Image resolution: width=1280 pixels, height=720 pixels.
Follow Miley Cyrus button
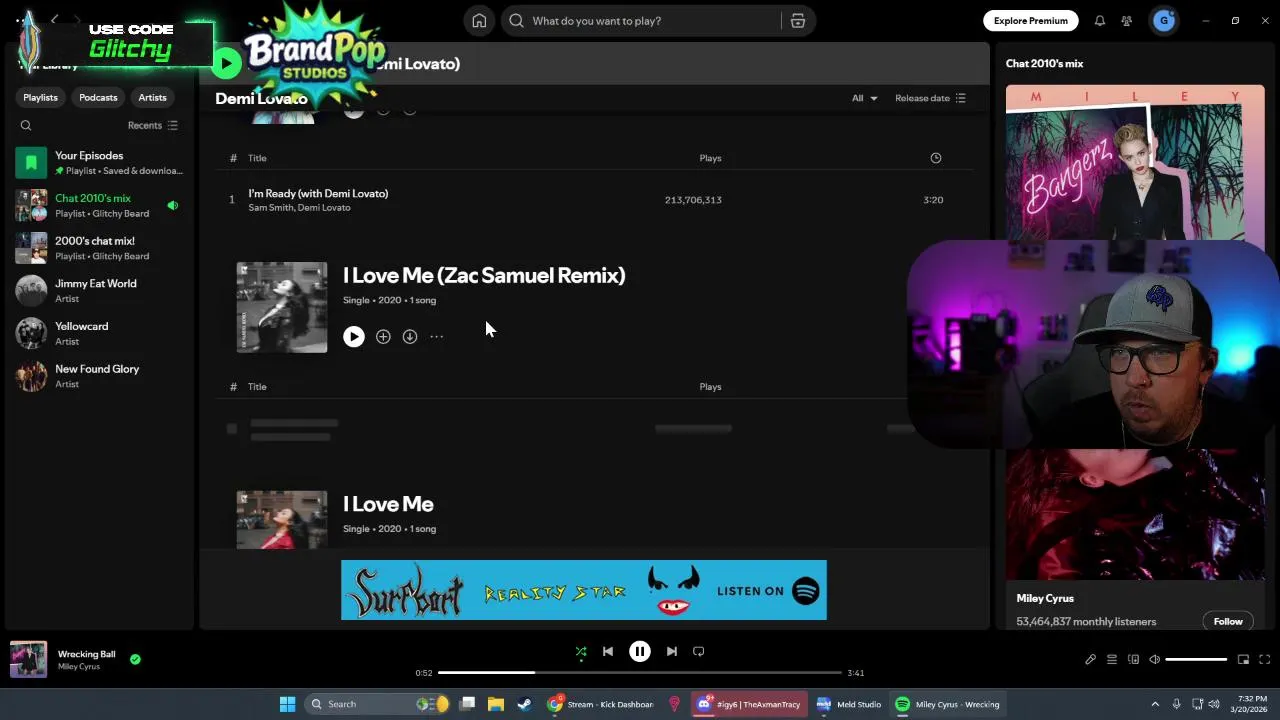tap(1228, 622)
